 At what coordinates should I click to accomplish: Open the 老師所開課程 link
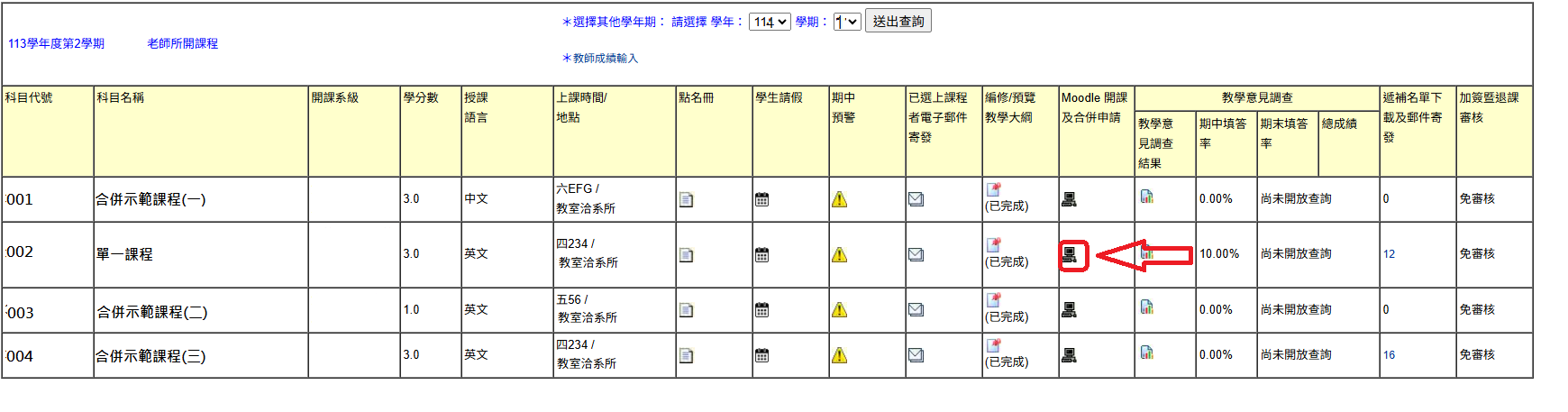(x=183, y=43)
